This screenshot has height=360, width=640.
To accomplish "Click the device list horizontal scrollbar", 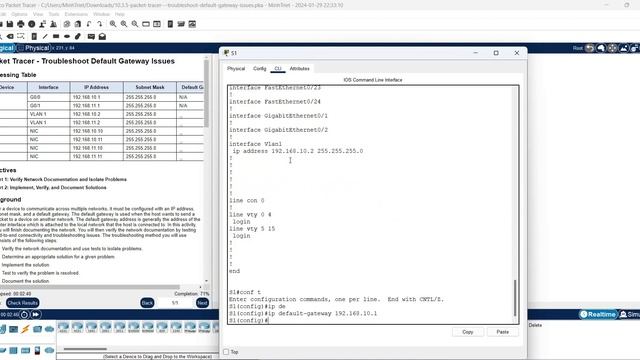I will coord(85,349).
